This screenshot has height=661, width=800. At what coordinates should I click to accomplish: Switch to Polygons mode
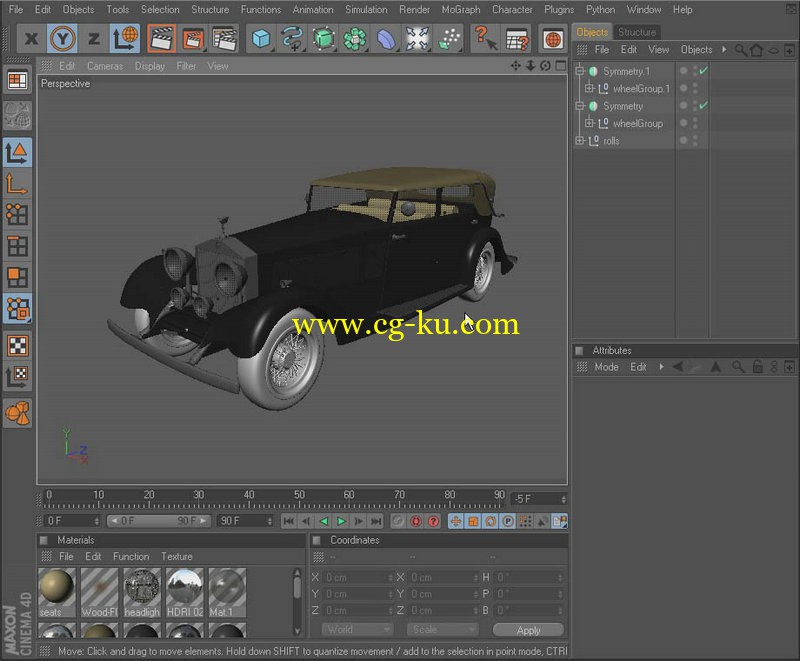[17, 277]
